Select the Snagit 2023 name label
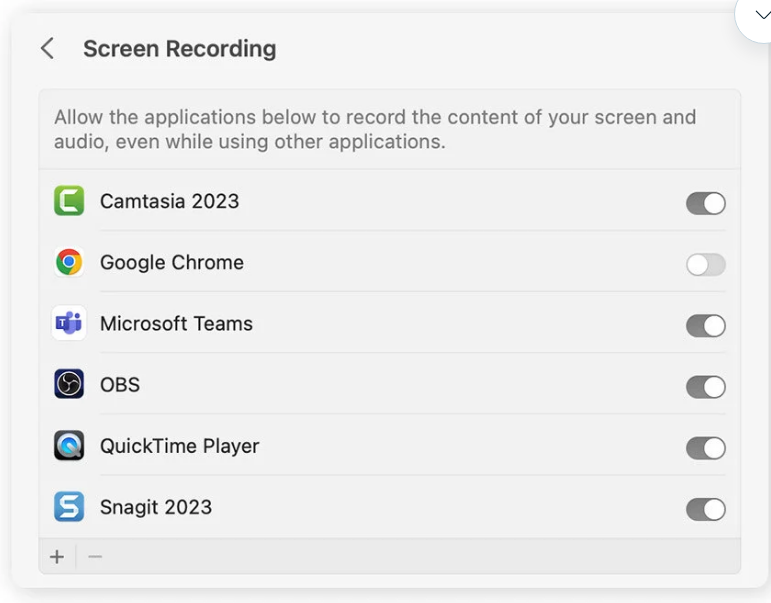Viewport: 771px width, 603px height. [x=156, y=507]
